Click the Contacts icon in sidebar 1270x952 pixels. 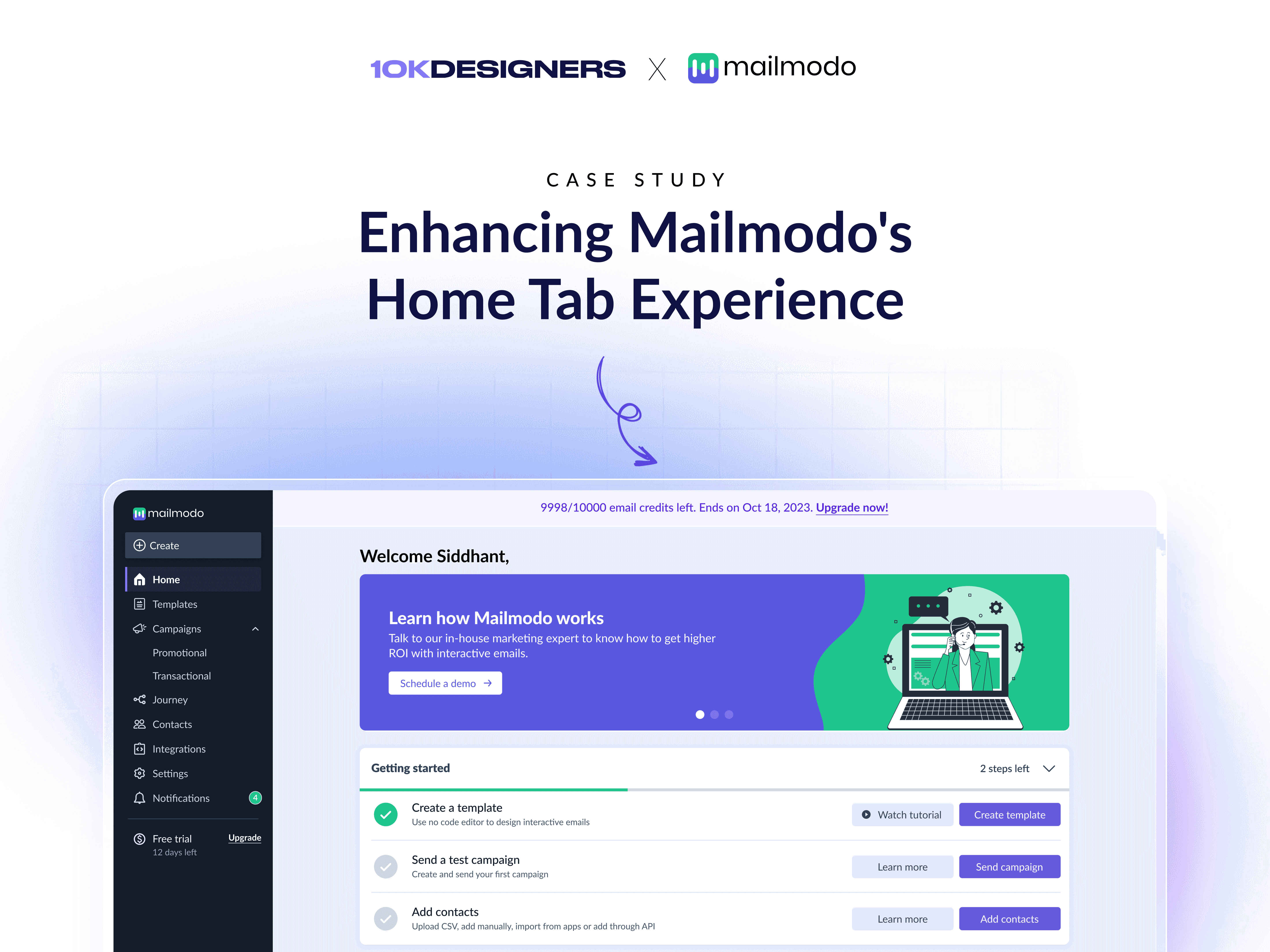click(140, 724)
